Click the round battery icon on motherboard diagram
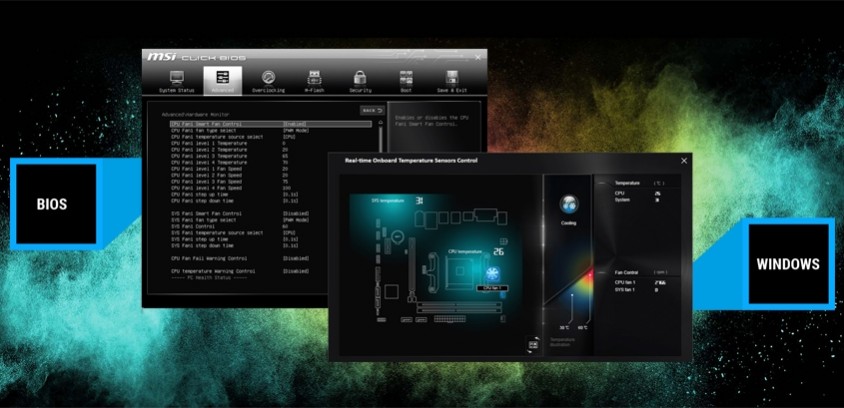844x408 pixels. click(x=397, y=236)
